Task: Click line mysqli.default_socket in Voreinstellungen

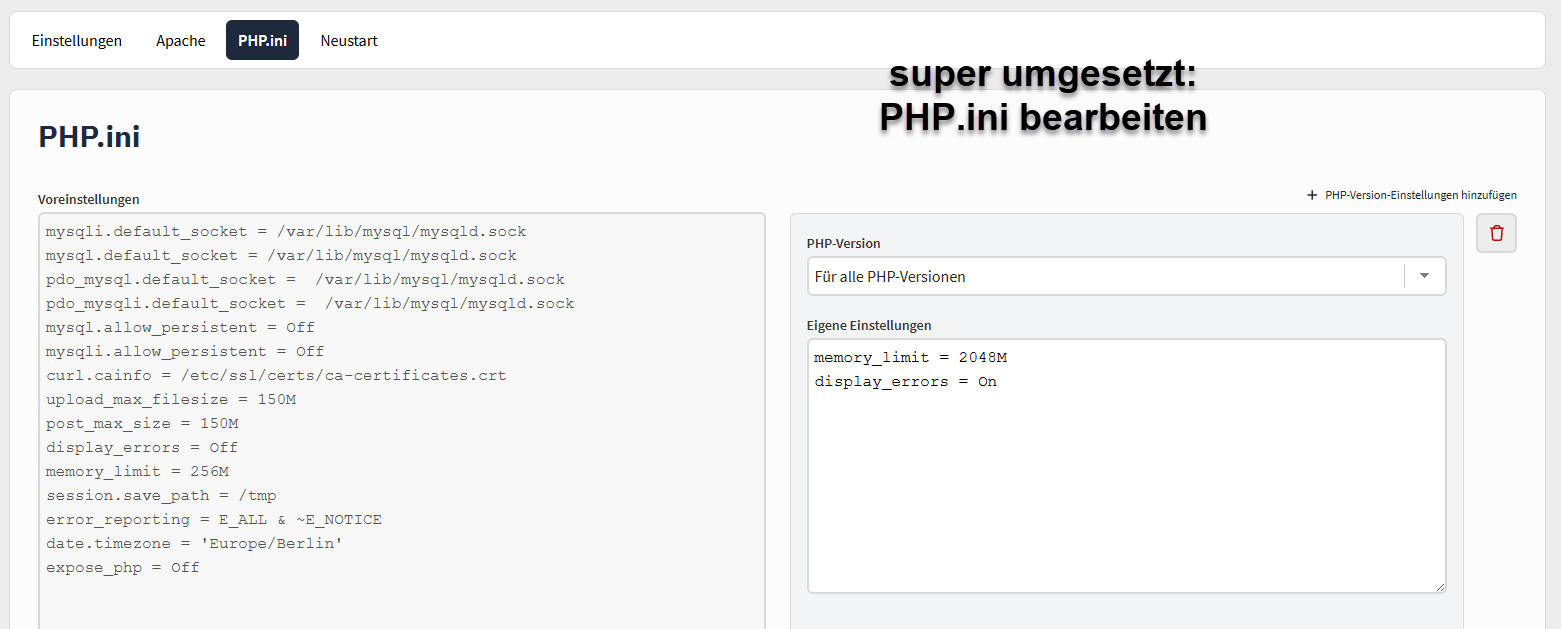Action: (286, 231)
